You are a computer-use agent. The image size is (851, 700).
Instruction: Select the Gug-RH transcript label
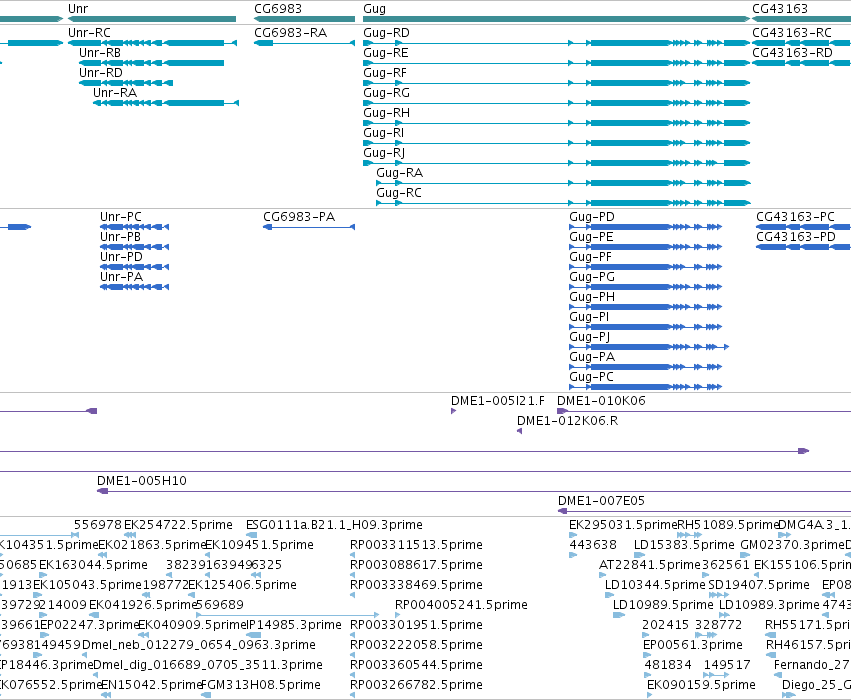pos(386,113)
